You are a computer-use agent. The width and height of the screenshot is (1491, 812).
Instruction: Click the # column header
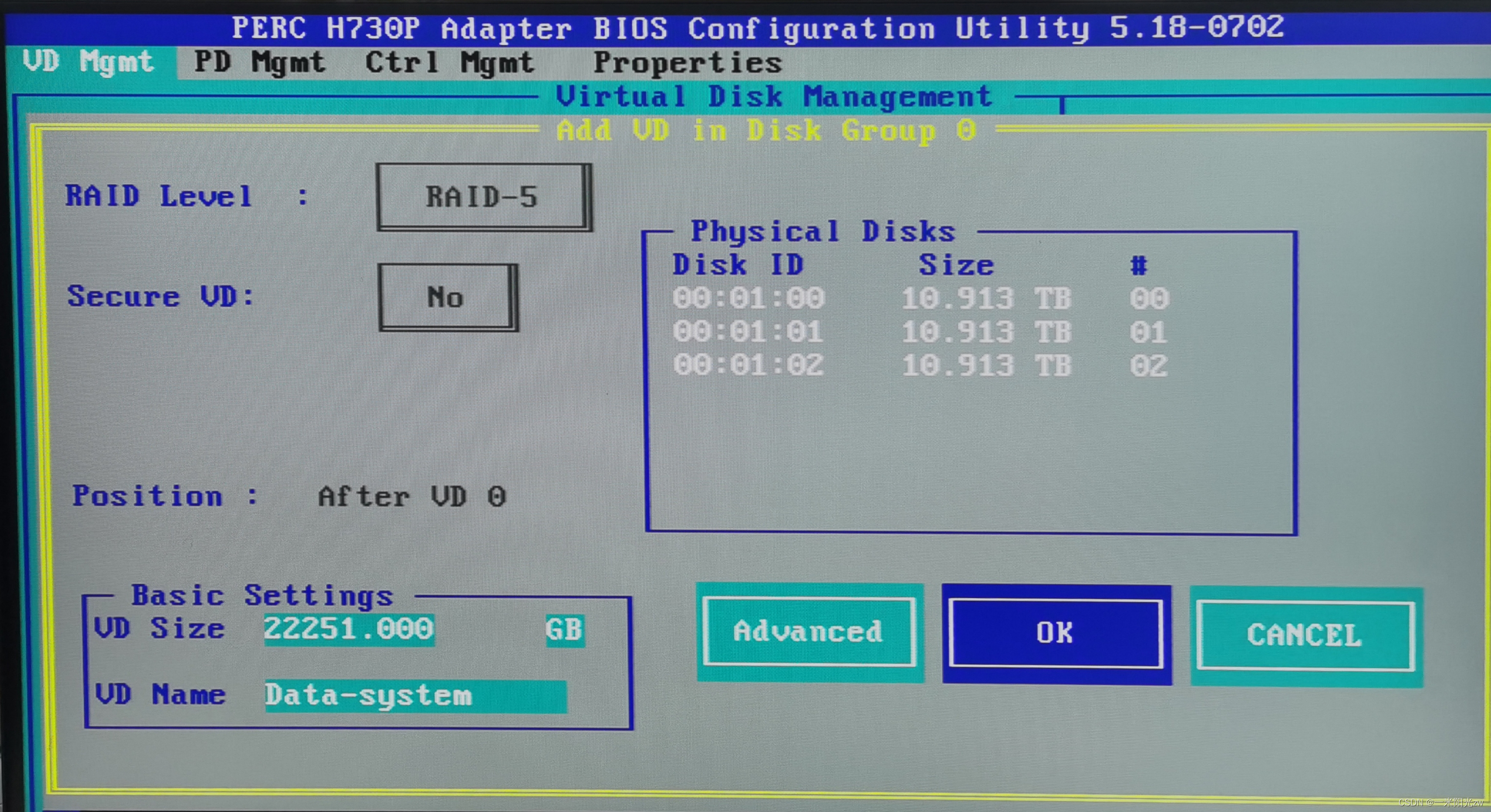click(1138, 266)
